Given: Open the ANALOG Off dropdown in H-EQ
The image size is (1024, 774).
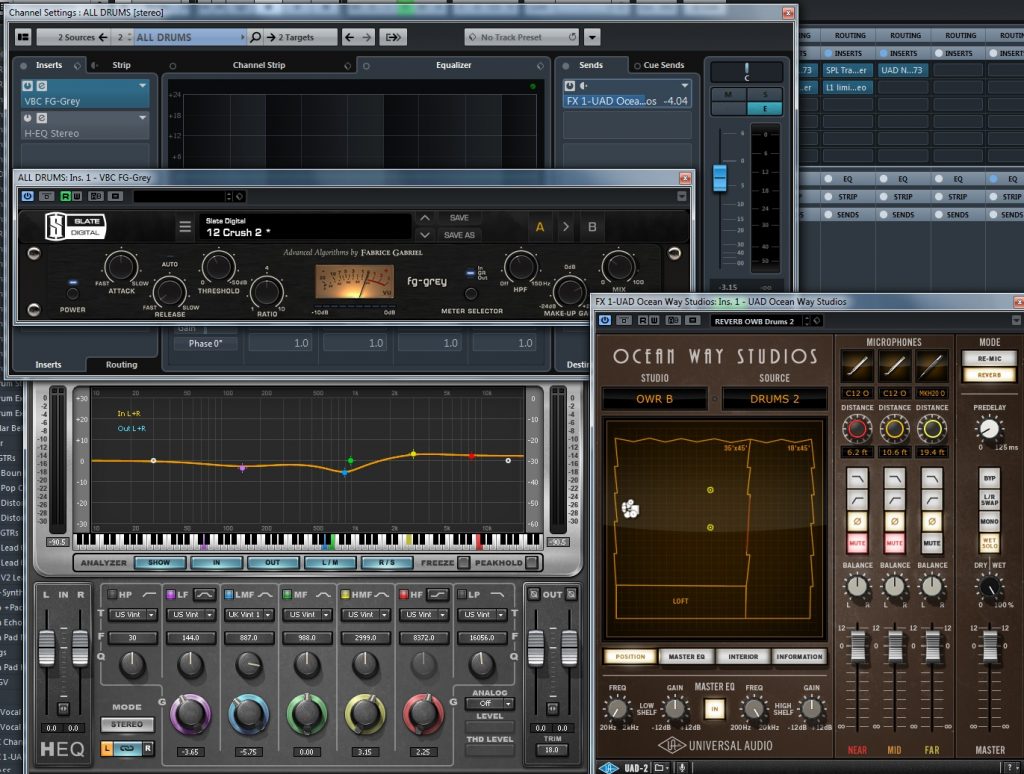Looking at the screenshot, I should point(489,703).
